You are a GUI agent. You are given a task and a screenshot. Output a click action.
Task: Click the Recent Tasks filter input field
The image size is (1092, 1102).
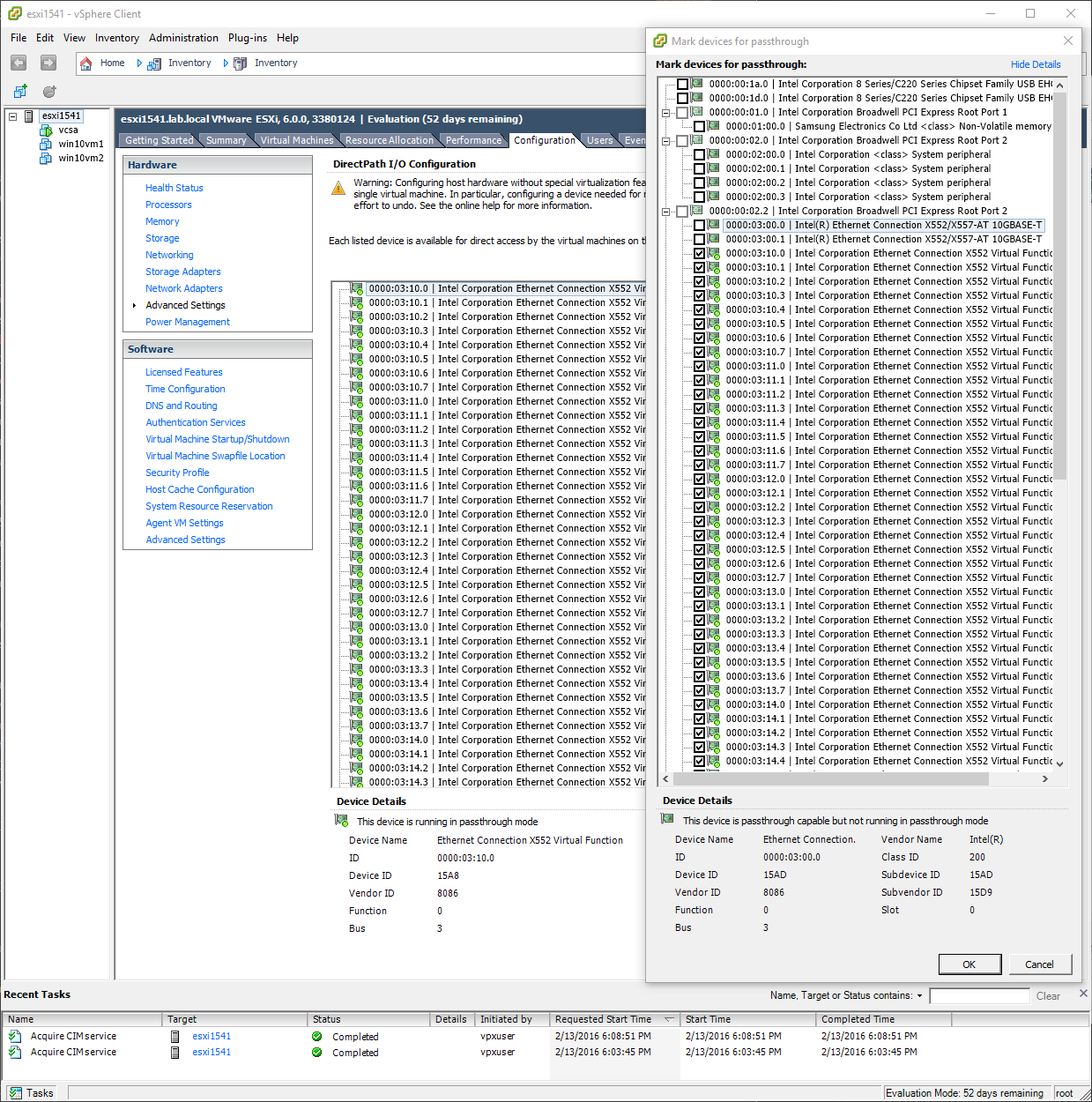click(979, 996)
